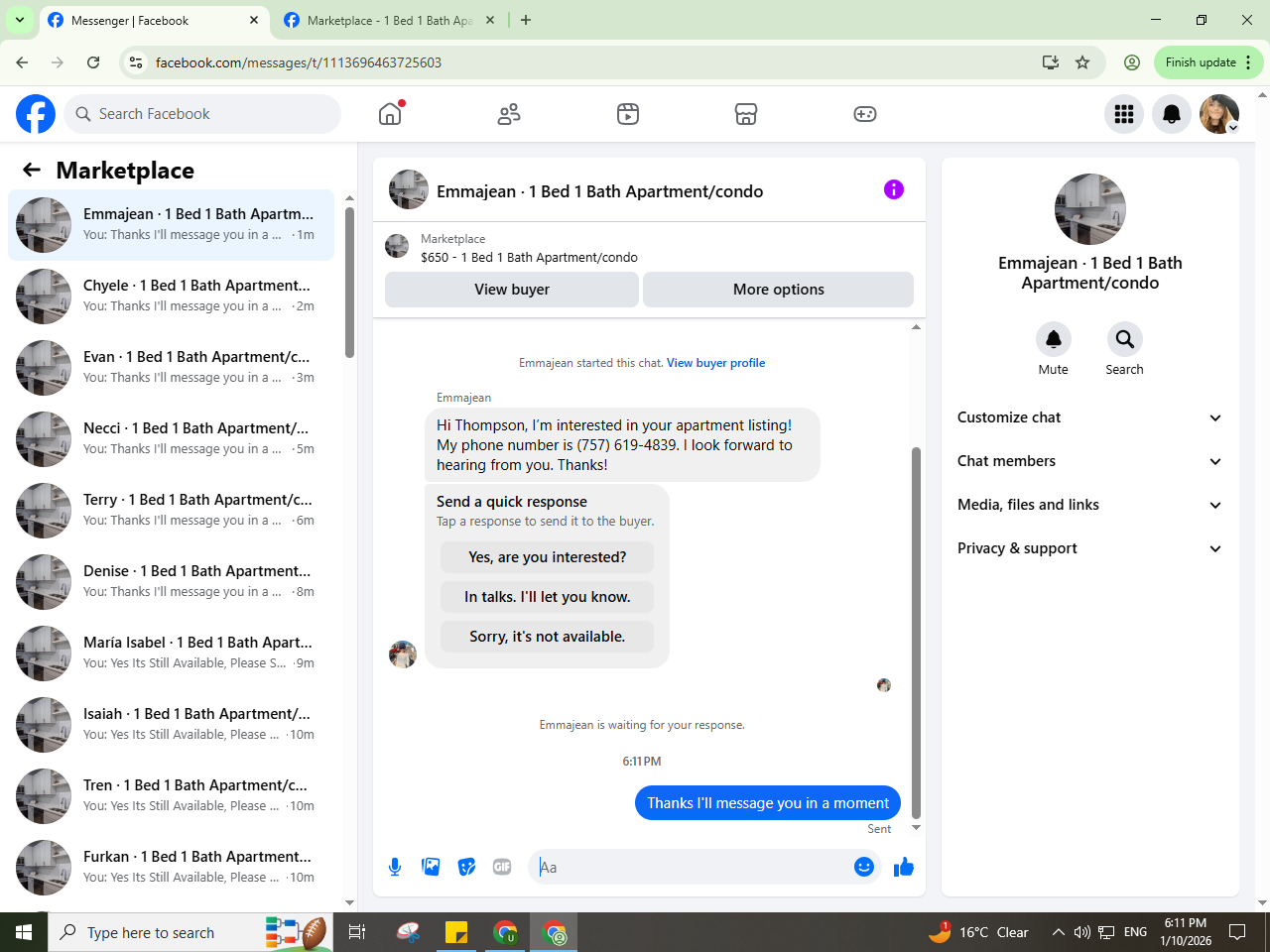This screenshot has width=1270, height=952.
Task: Open a new browser tab
Action: (x=526, y=20)
